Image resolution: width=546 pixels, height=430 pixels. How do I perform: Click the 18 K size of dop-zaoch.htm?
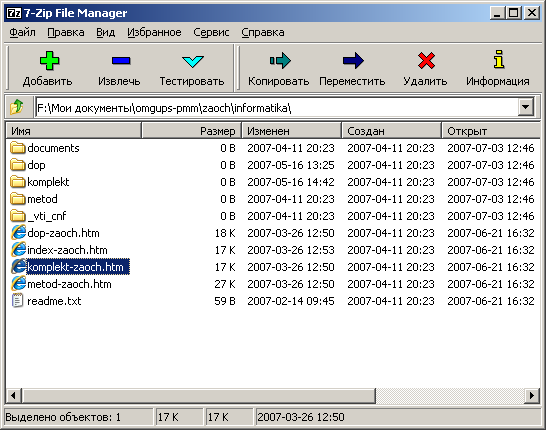(225, 233)
